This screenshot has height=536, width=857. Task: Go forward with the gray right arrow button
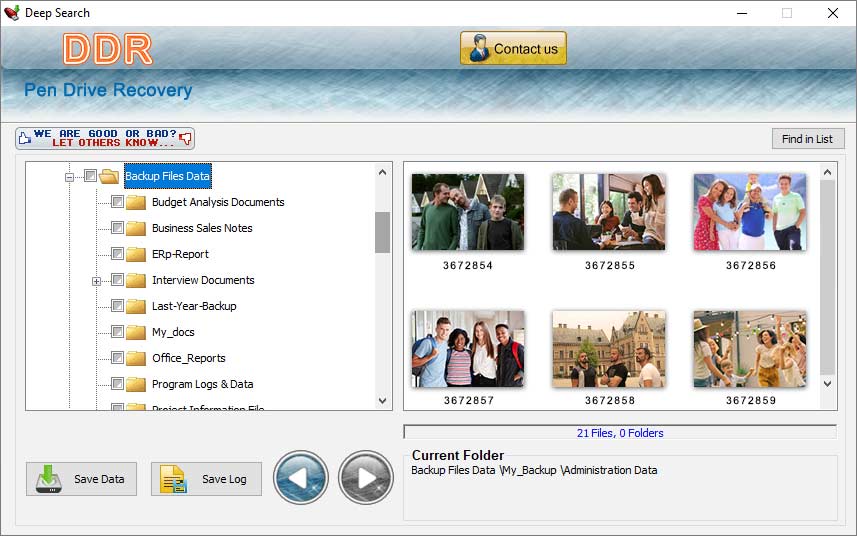(366, 478)
